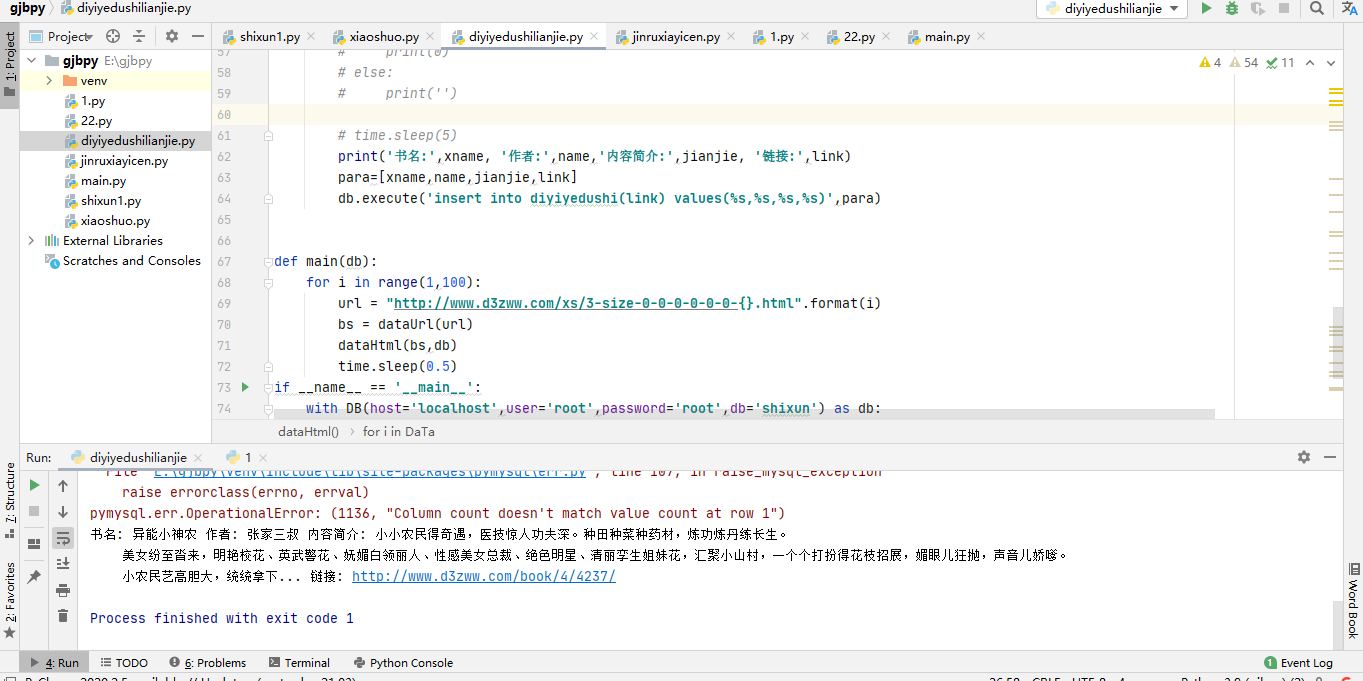Viewport: 1363px width, 681px height.
Task: Toggle the 1: Project side tab
Action: pos(10,64)
